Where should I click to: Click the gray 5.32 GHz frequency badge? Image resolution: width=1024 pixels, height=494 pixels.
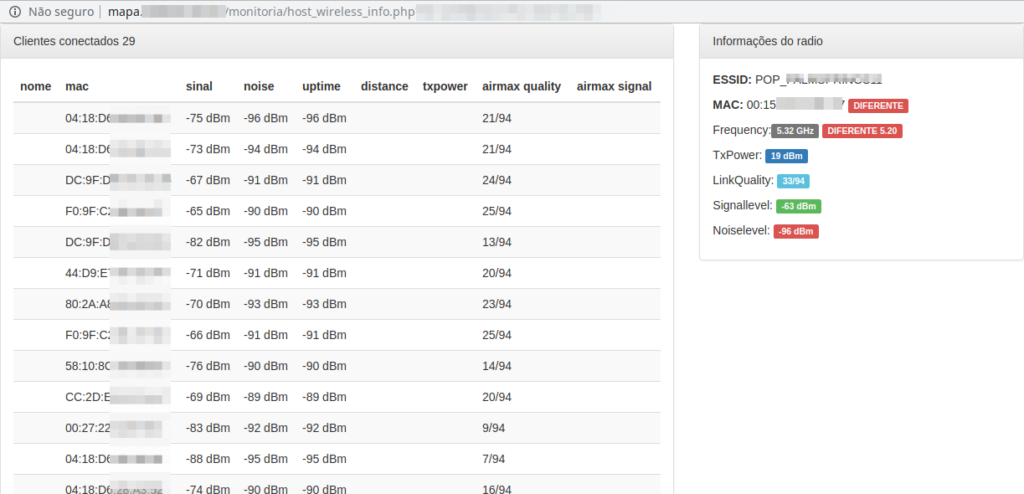click(x=796, y=131)
